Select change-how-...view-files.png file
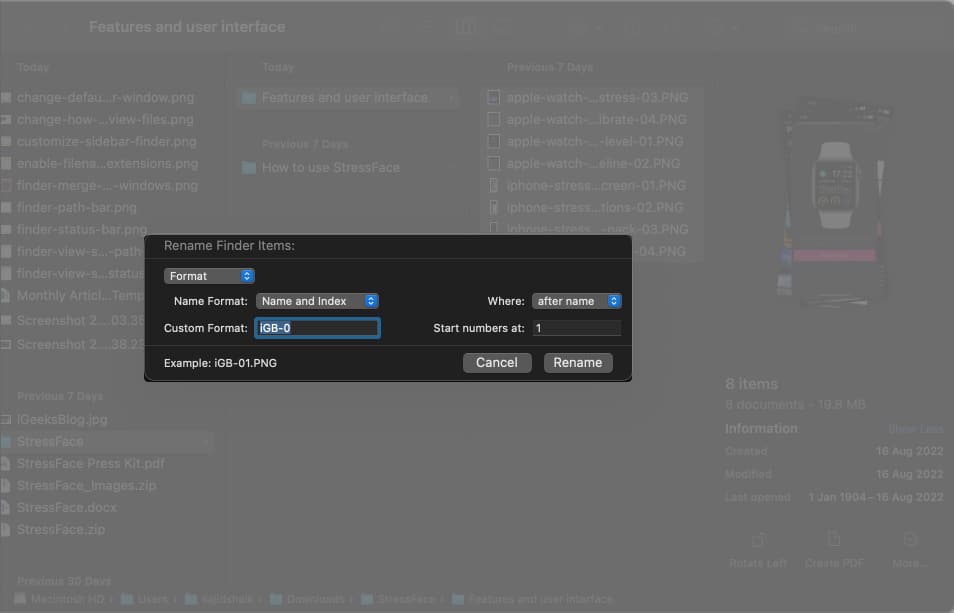The height and width of the screenshot is (613, 954). coord(105,119)
